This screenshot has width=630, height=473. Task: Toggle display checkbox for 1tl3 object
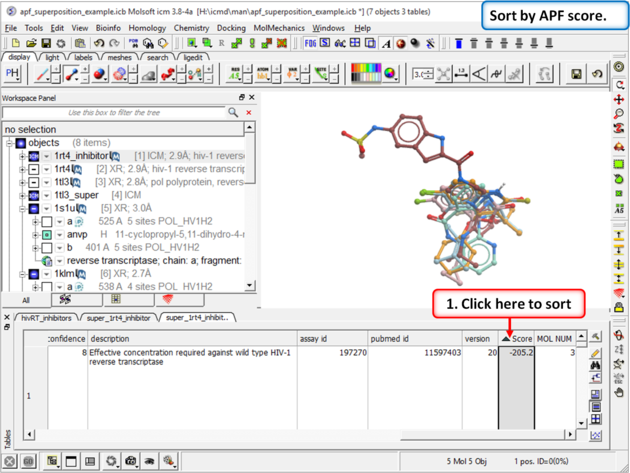(x=33, y=182)
